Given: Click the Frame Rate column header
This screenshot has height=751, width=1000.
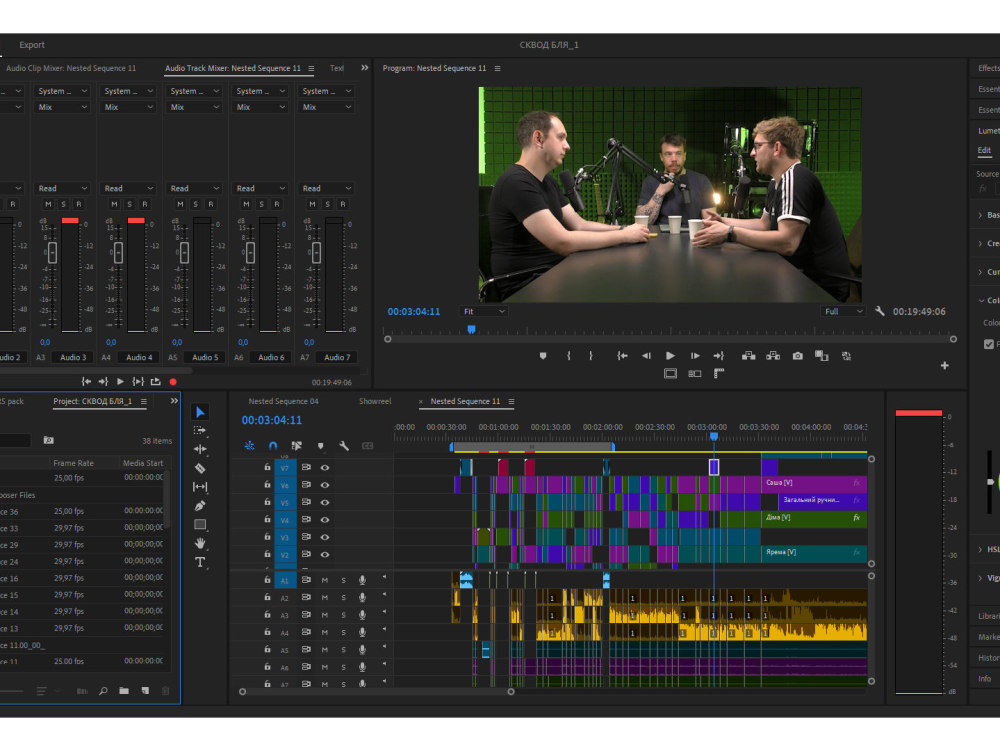Looking at the screenshot, I should pyautogui.click(x=73, y=463).
